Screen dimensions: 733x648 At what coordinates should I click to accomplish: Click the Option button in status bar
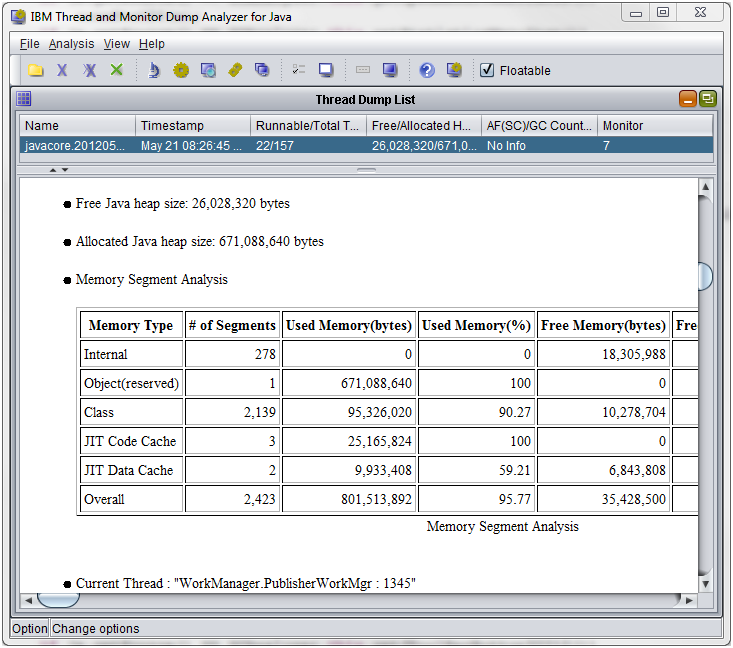[x=30, y=629]
